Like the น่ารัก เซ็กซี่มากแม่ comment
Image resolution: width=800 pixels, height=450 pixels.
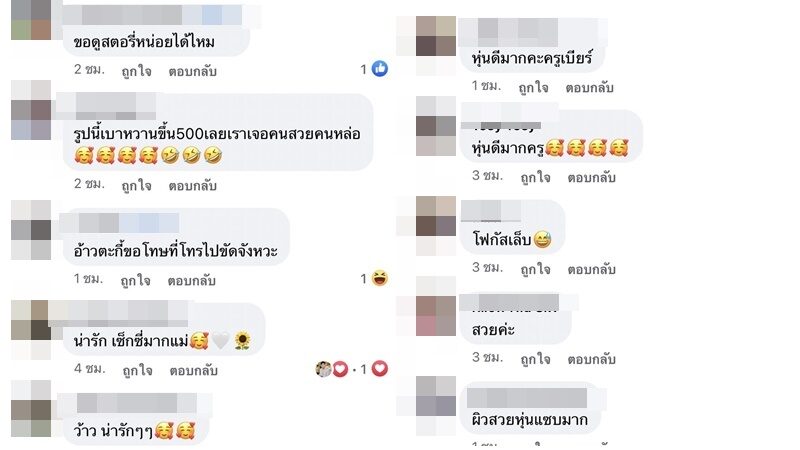click(x=137, y=370)
